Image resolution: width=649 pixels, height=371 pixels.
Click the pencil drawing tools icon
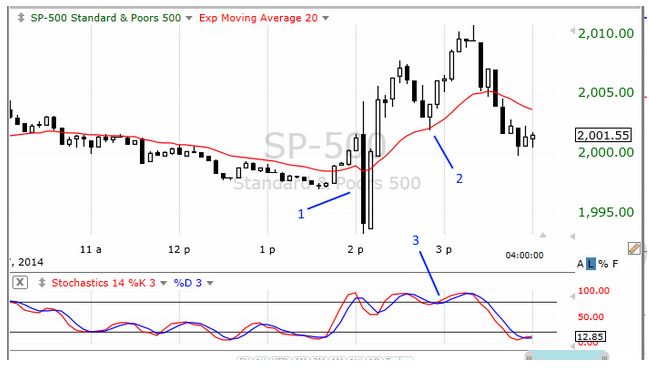(x=634, y=248)
